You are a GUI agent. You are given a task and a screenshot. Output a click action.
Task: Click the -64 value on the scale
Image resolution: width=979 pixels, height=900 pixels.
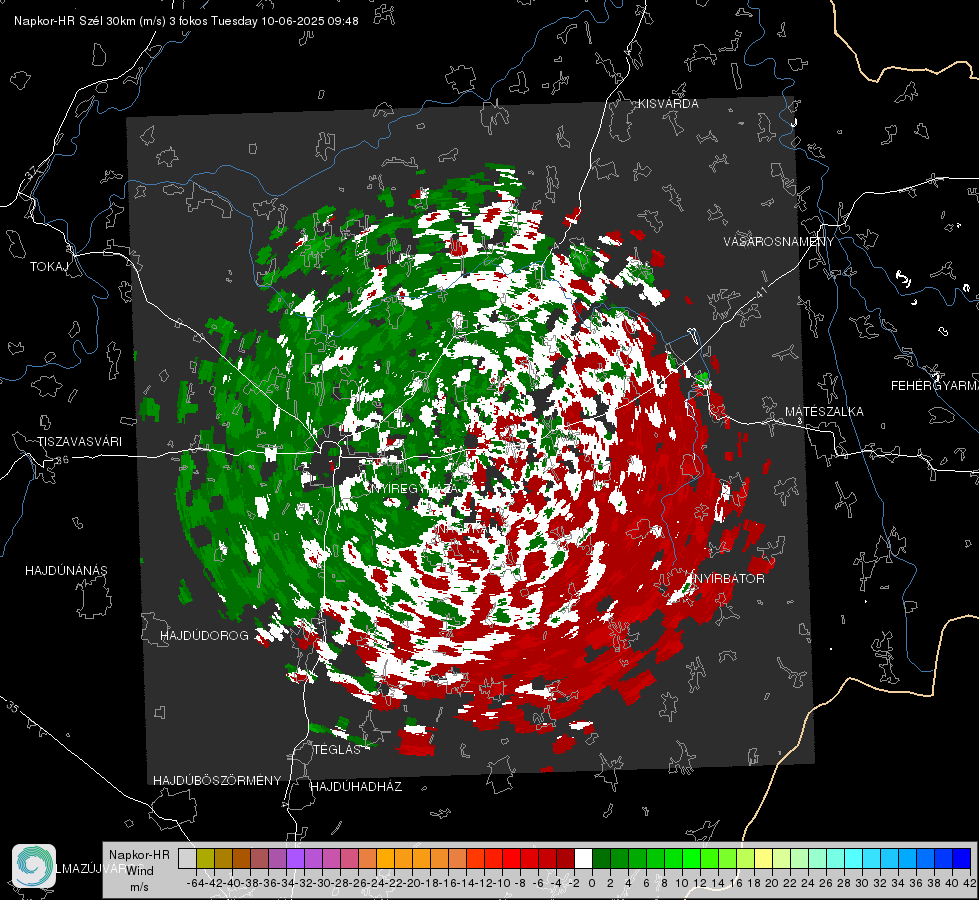click(196, 883)
